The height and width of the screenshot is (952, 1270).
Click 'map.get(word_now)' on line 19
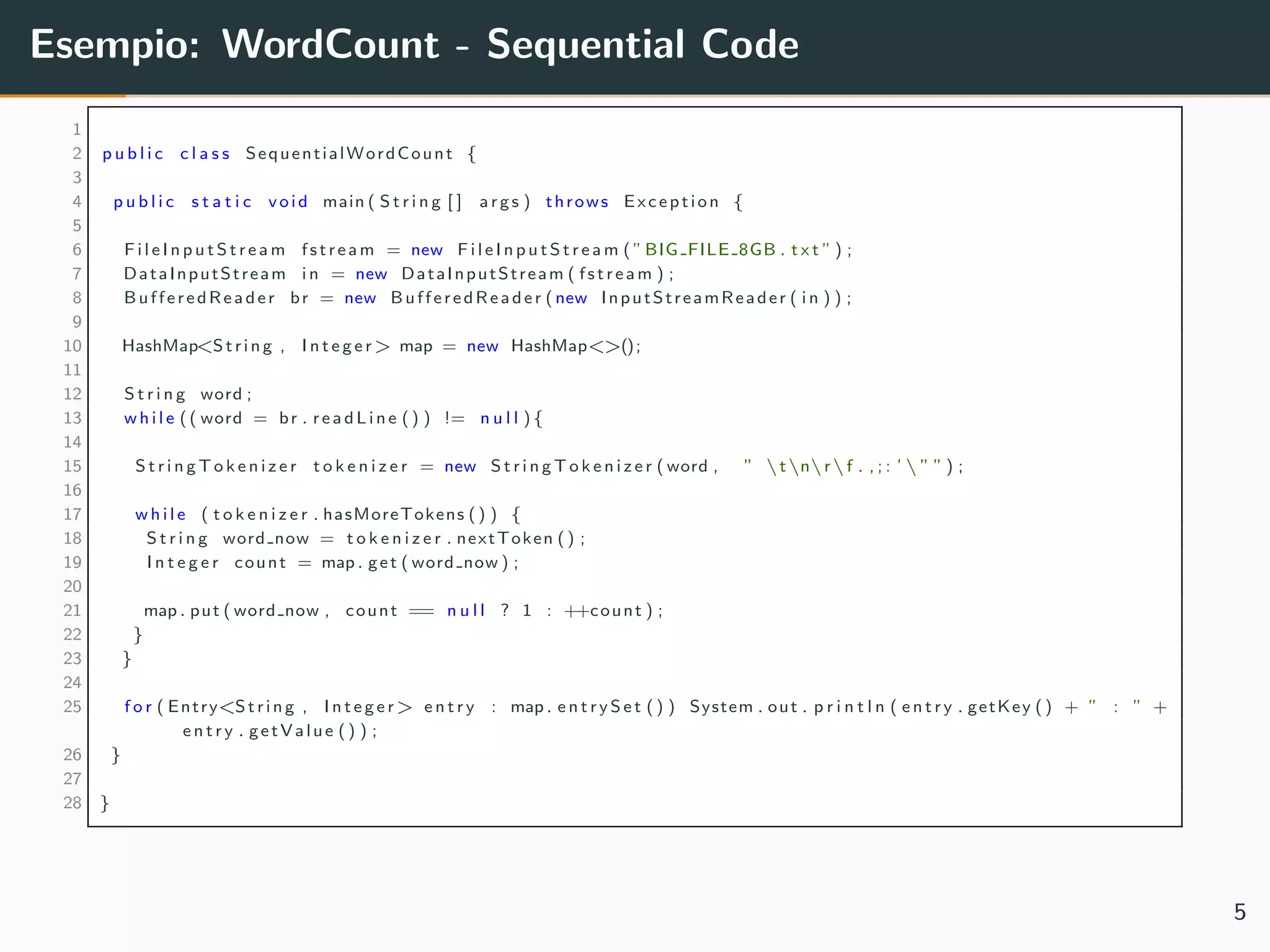(x=415, y=563)
